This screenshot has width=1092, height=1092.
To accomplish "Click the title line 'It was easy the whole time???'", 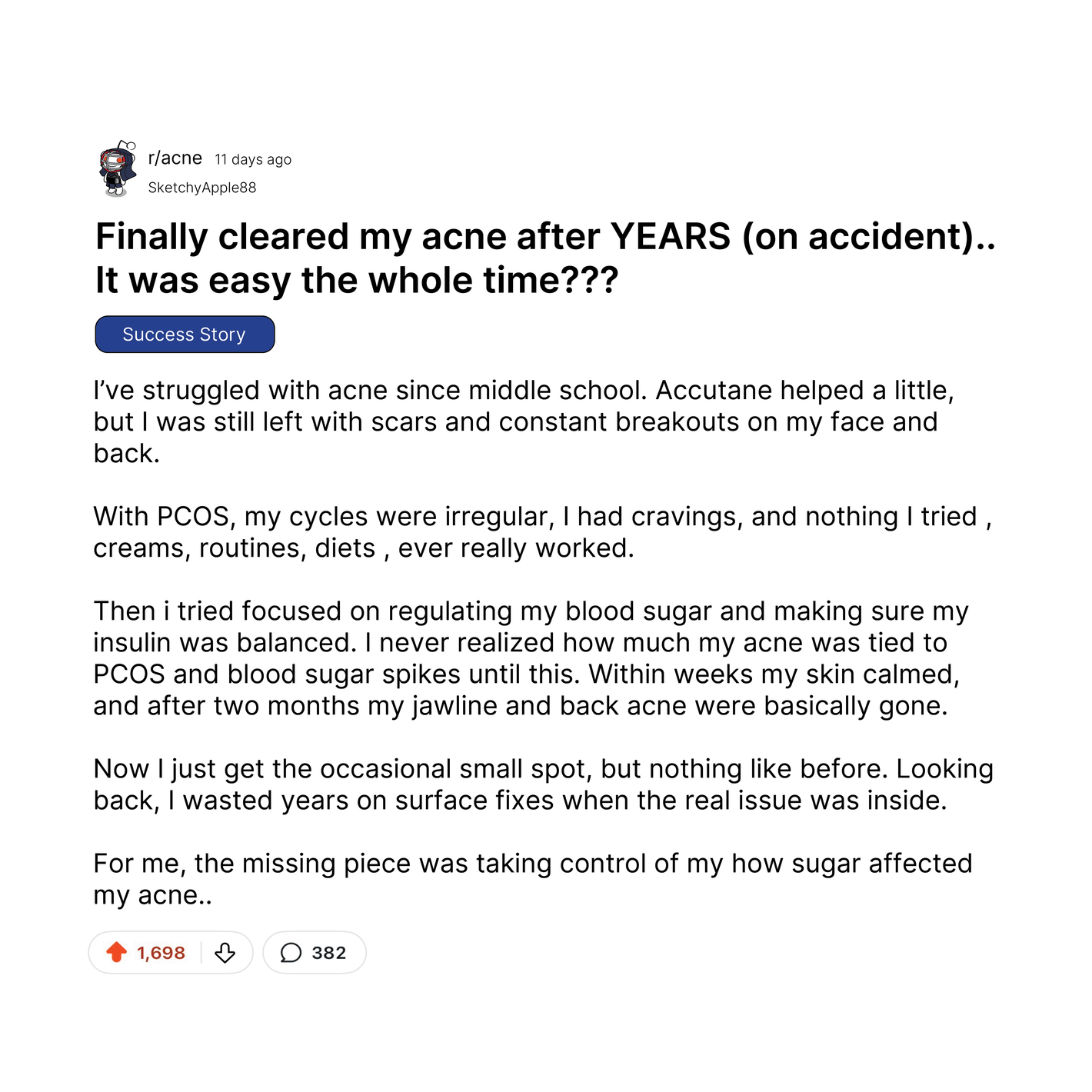I will (357, 281).
